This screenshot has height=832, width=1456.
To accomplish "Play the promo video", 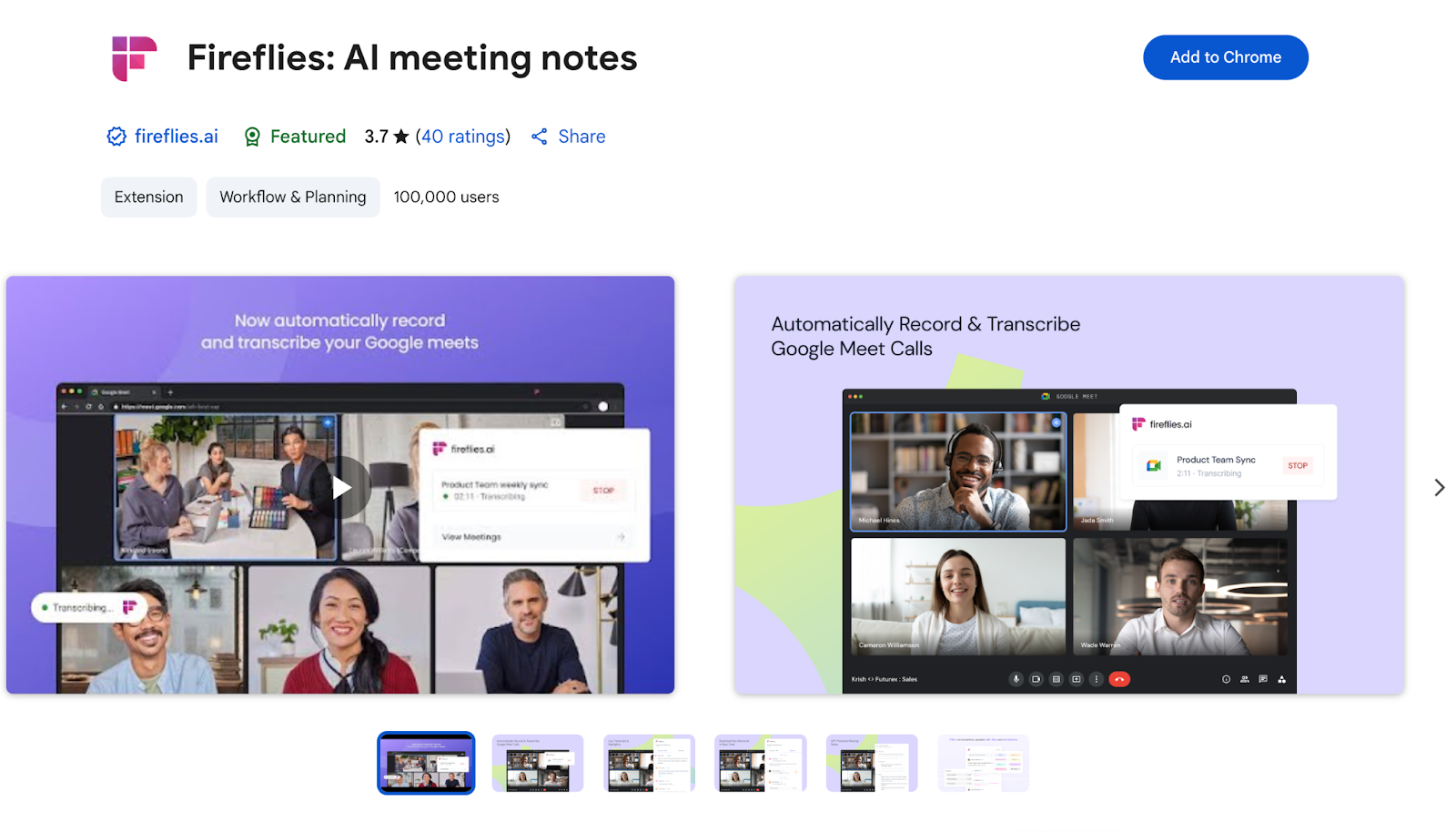I will point(340,487).
